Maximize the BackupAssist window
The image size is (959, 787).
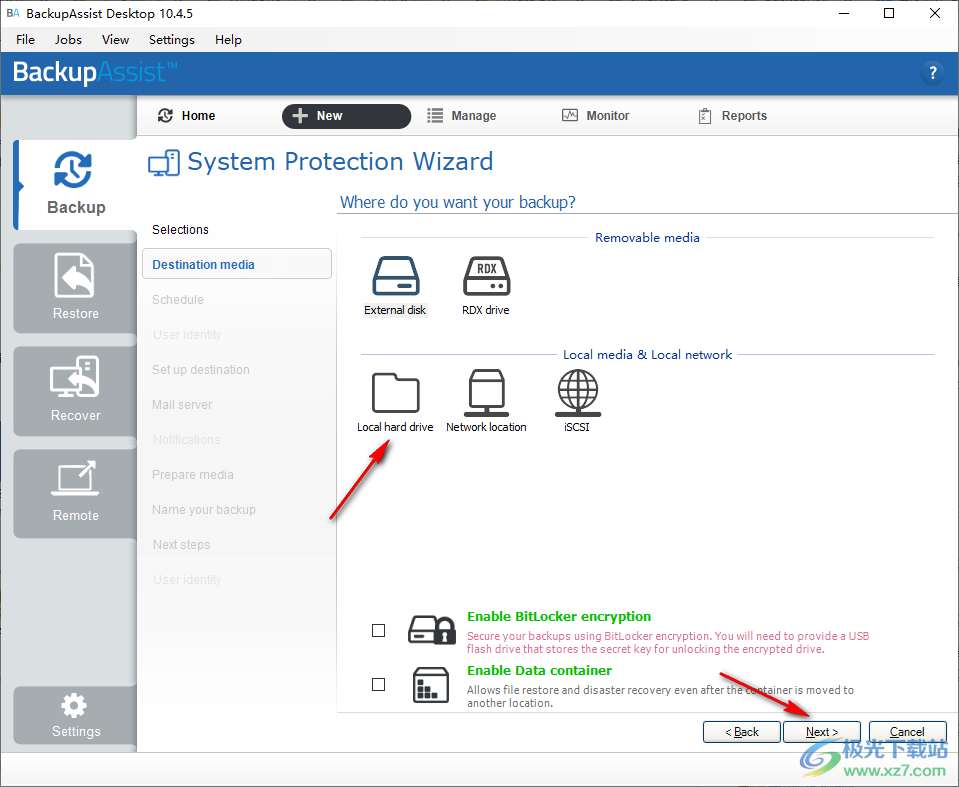coord(889,13)
